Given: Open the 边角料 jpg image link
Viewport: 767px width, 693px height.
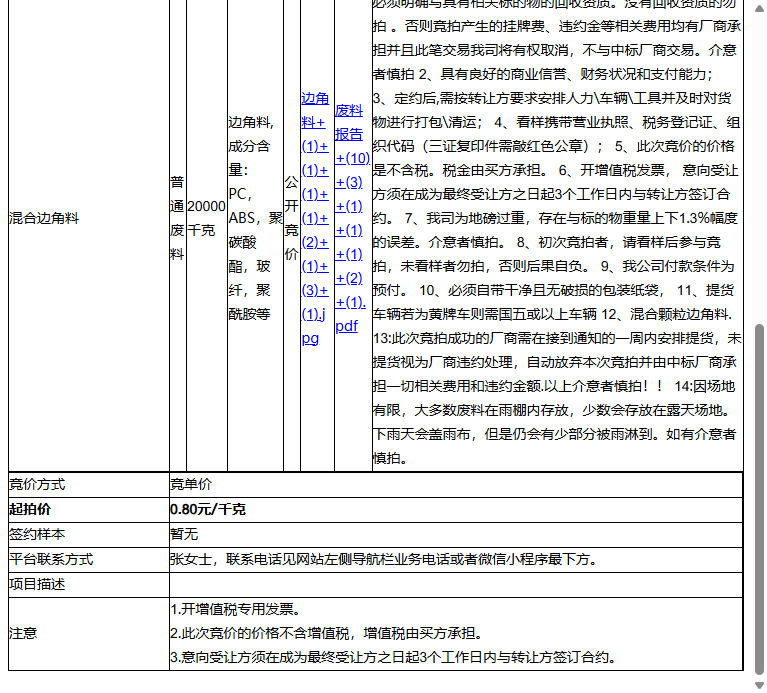Looking at the screenshot, I should 315,218.
